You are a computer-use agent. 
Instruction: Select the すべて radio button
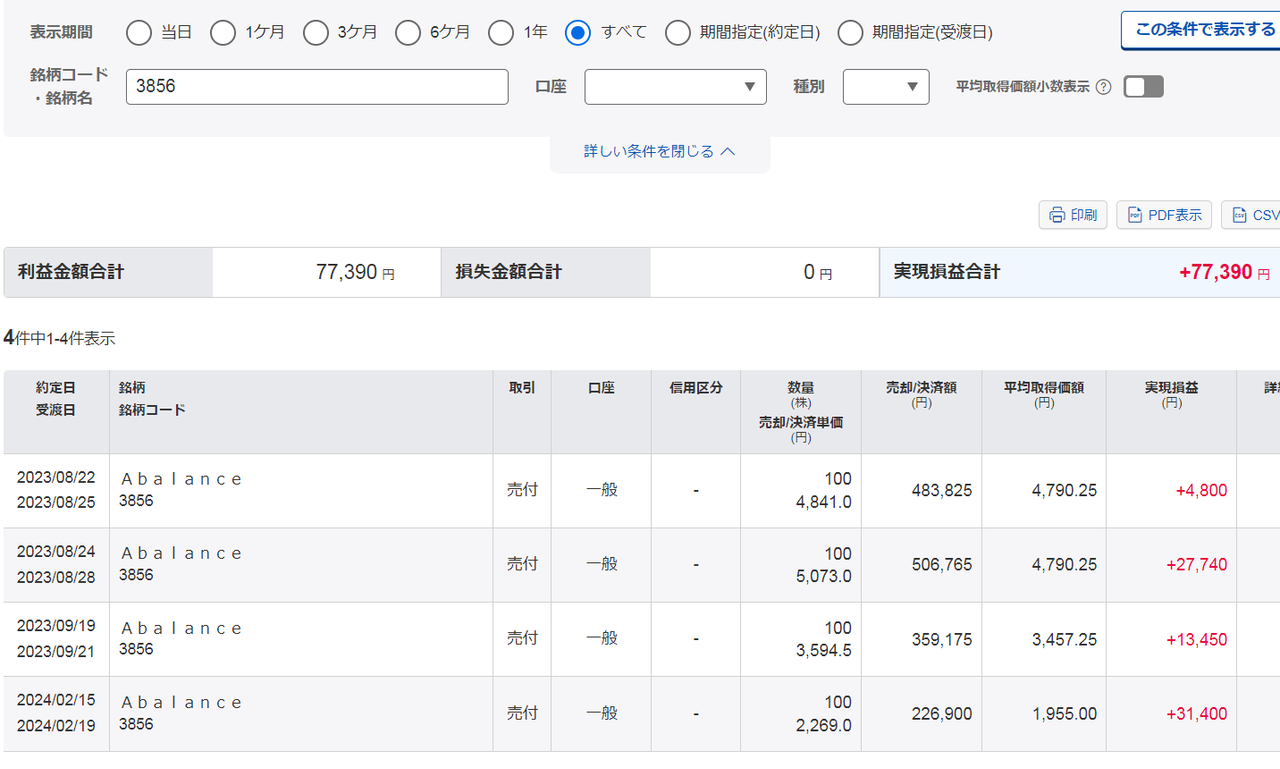[x=578, y=33]
